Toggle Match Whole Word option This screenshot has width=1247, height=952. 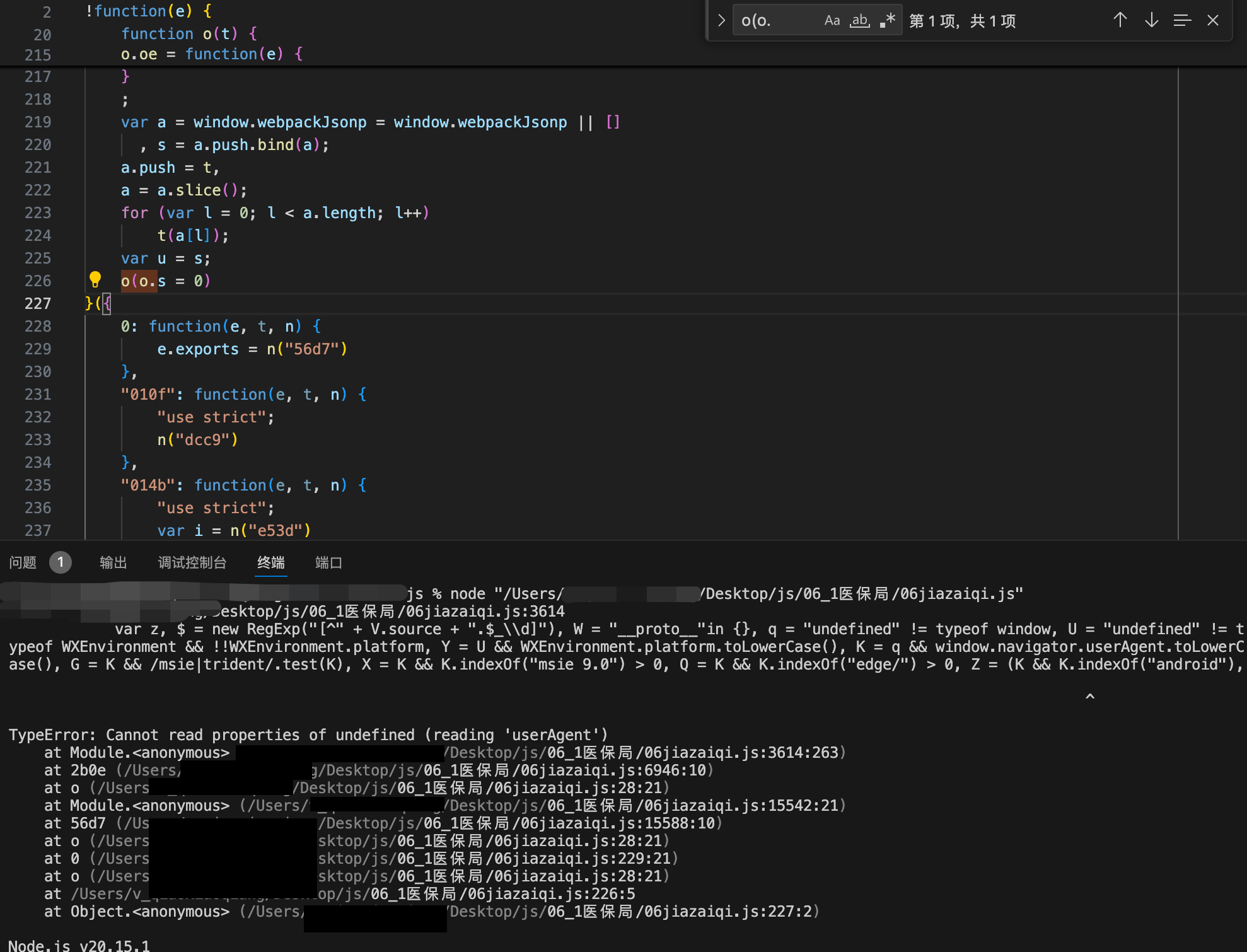click(860, 21)
